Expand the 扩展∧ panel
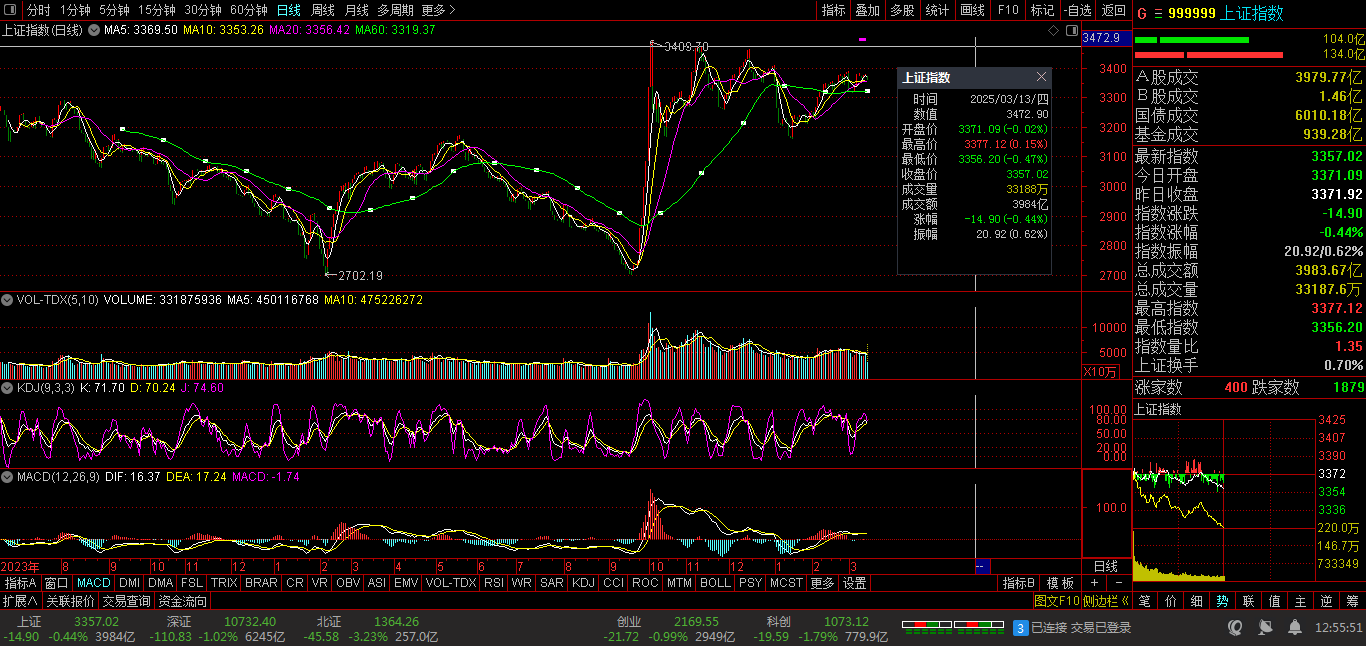1366x646 pixels. pos(20,601)
